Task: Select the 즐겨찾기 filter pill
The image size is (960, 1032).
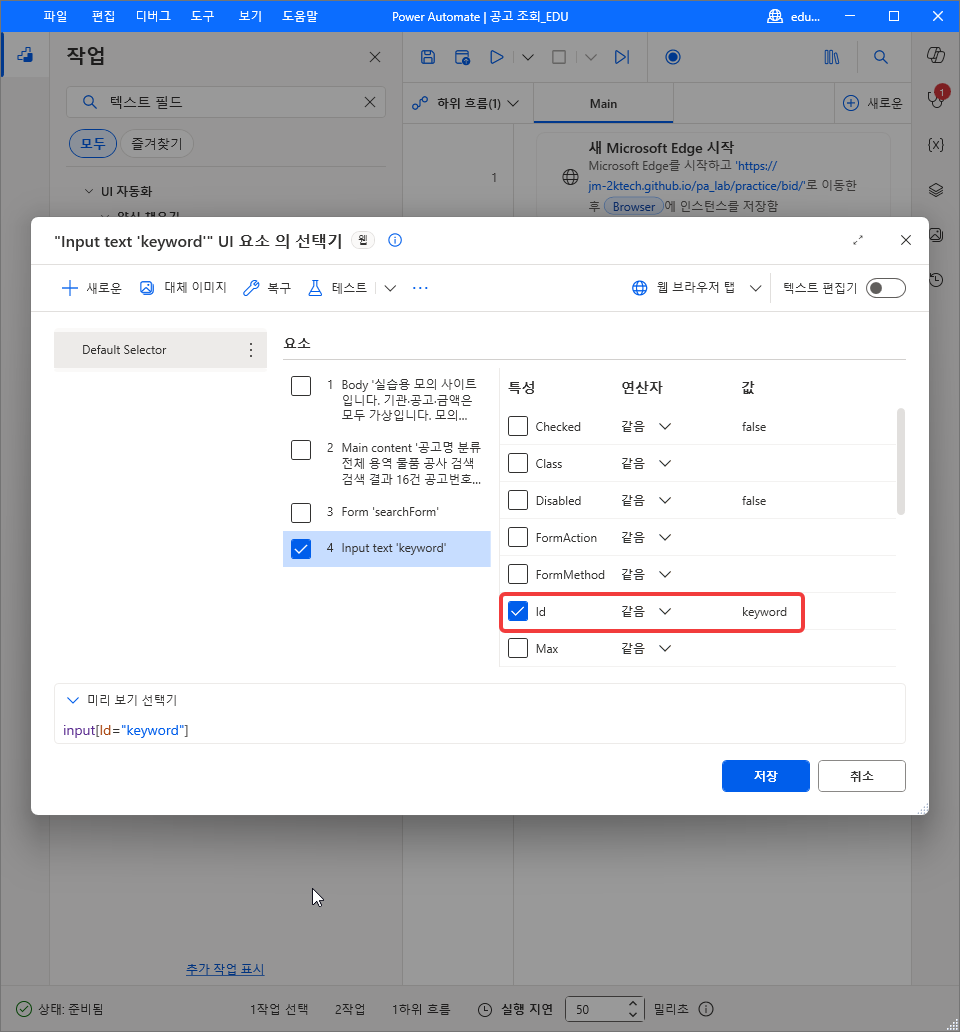Action: (157, 143)
